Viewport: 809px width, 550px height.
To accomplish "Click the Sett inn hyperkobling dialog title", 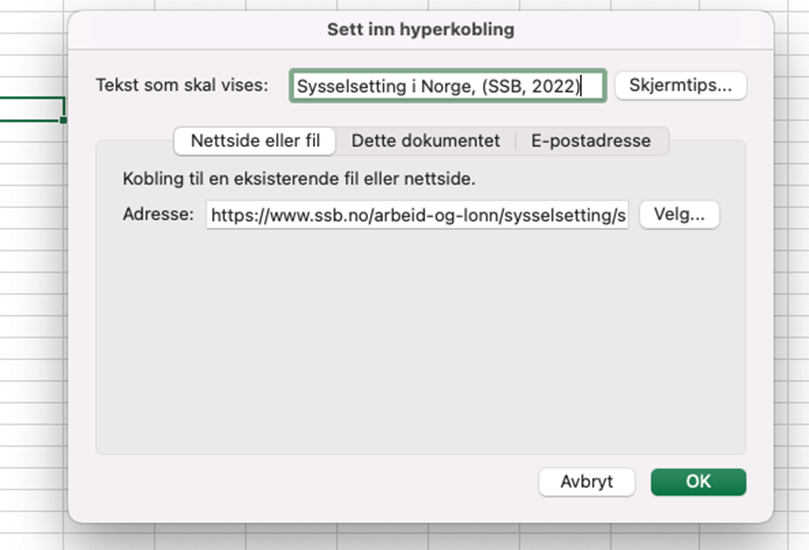I will [x=420, y=29].
